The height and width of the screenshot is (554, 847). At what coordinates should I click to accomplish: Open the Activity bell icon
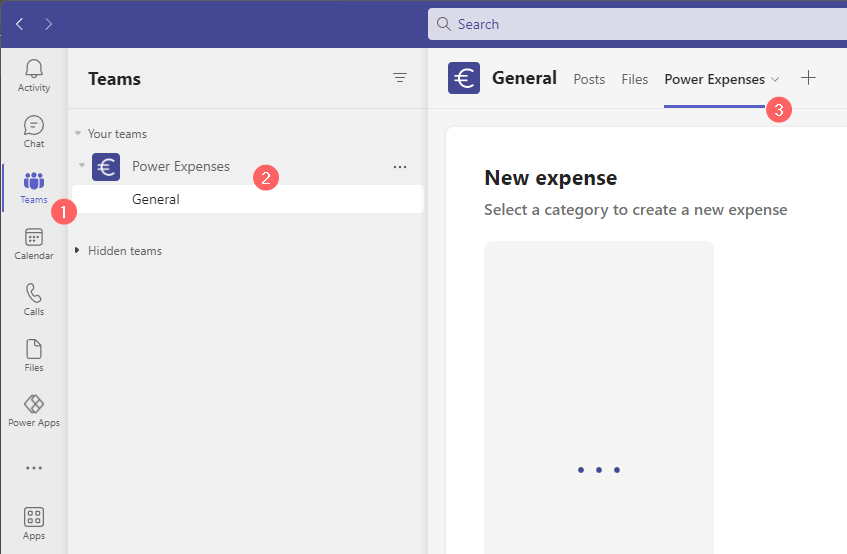pos(34,70)
